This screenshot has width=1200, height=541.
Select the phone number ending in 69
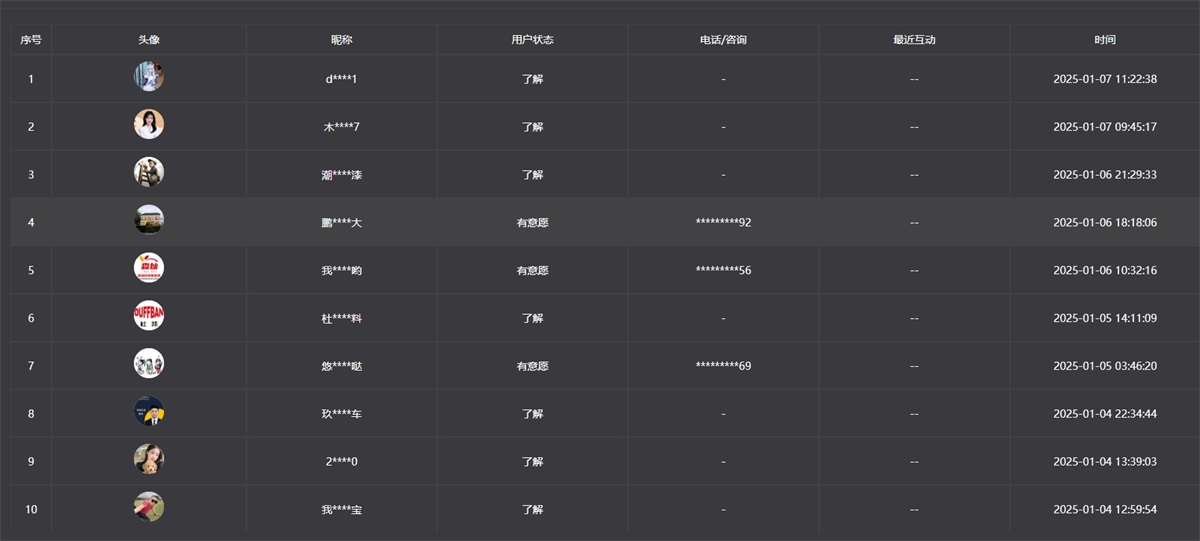pos(723,366)
